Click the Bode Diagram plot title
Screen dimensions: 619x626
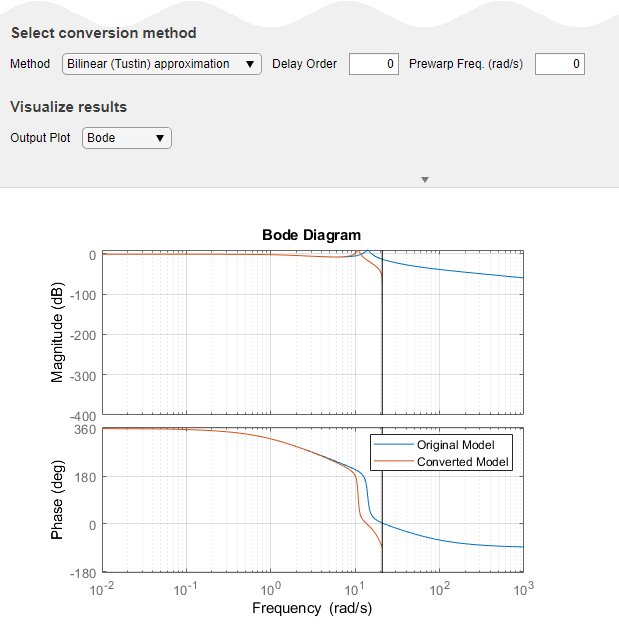(x=311, y=235)
